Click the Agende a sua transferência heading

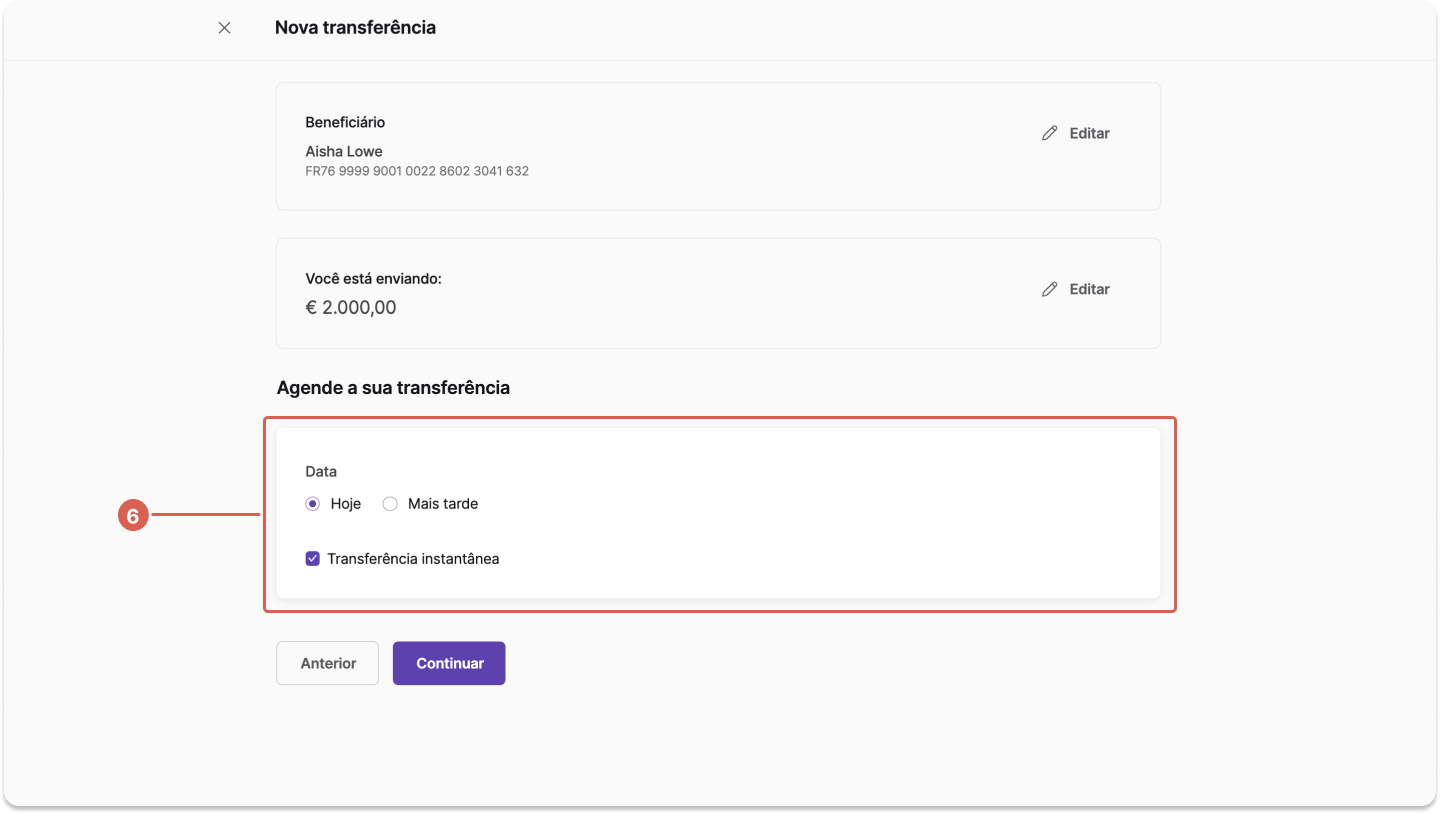tap(393, 388)
